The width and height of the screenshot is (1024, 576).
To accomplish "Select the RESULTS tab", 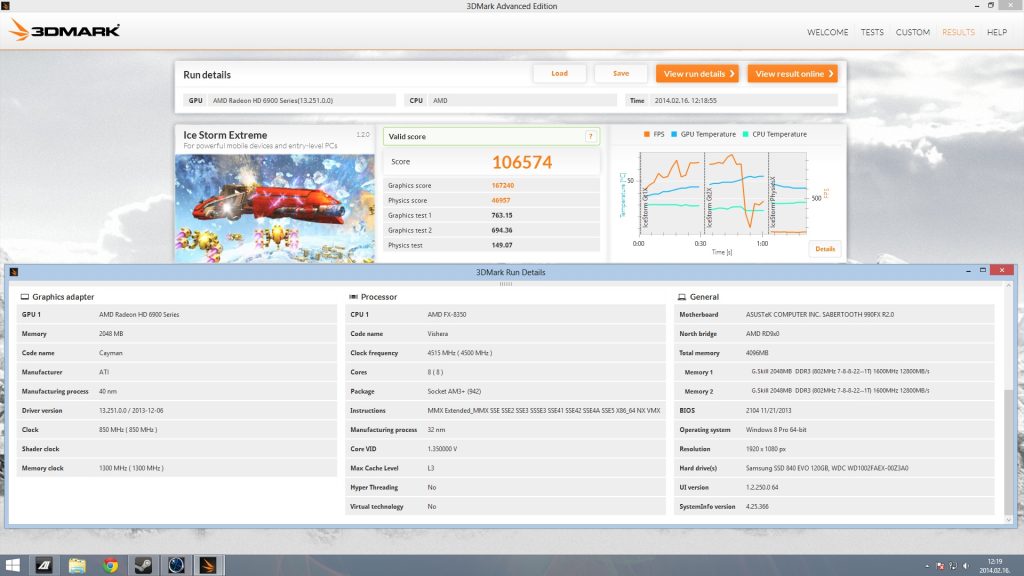I will pyautogui.click(x=958, y=32).
